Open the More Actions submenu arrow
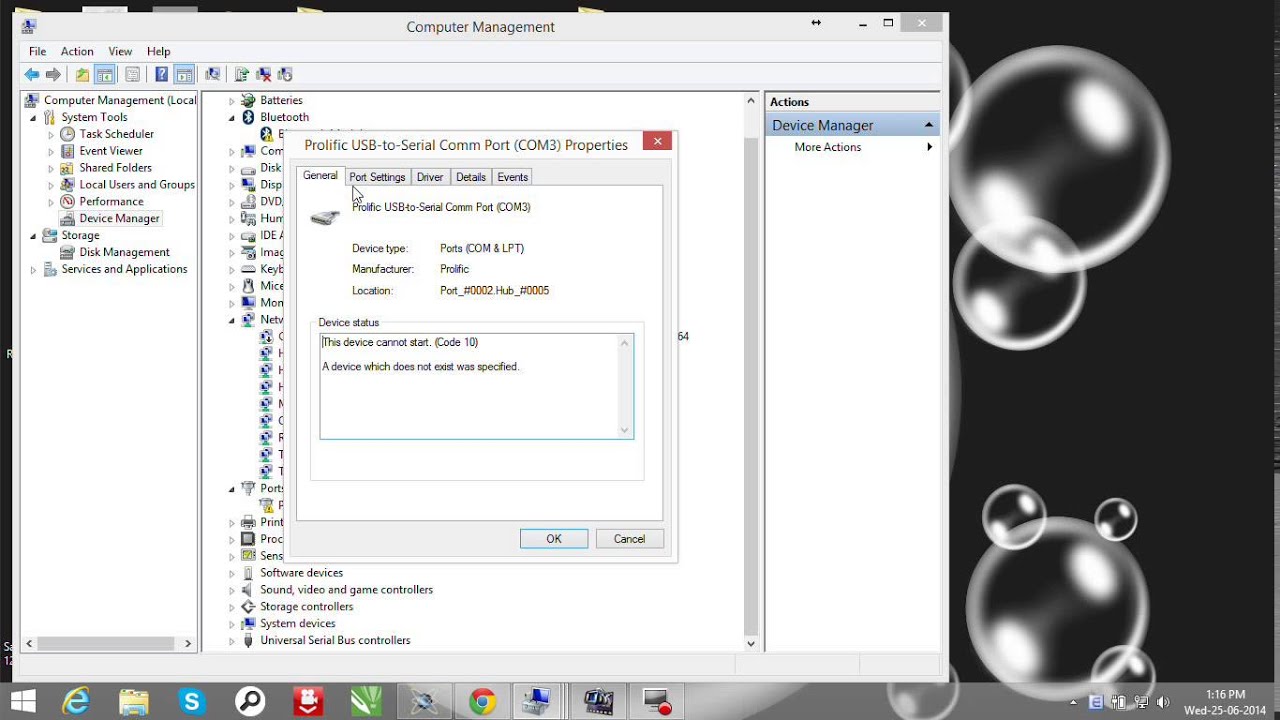This screenshot has height=720, width=1280. [929, 147]
